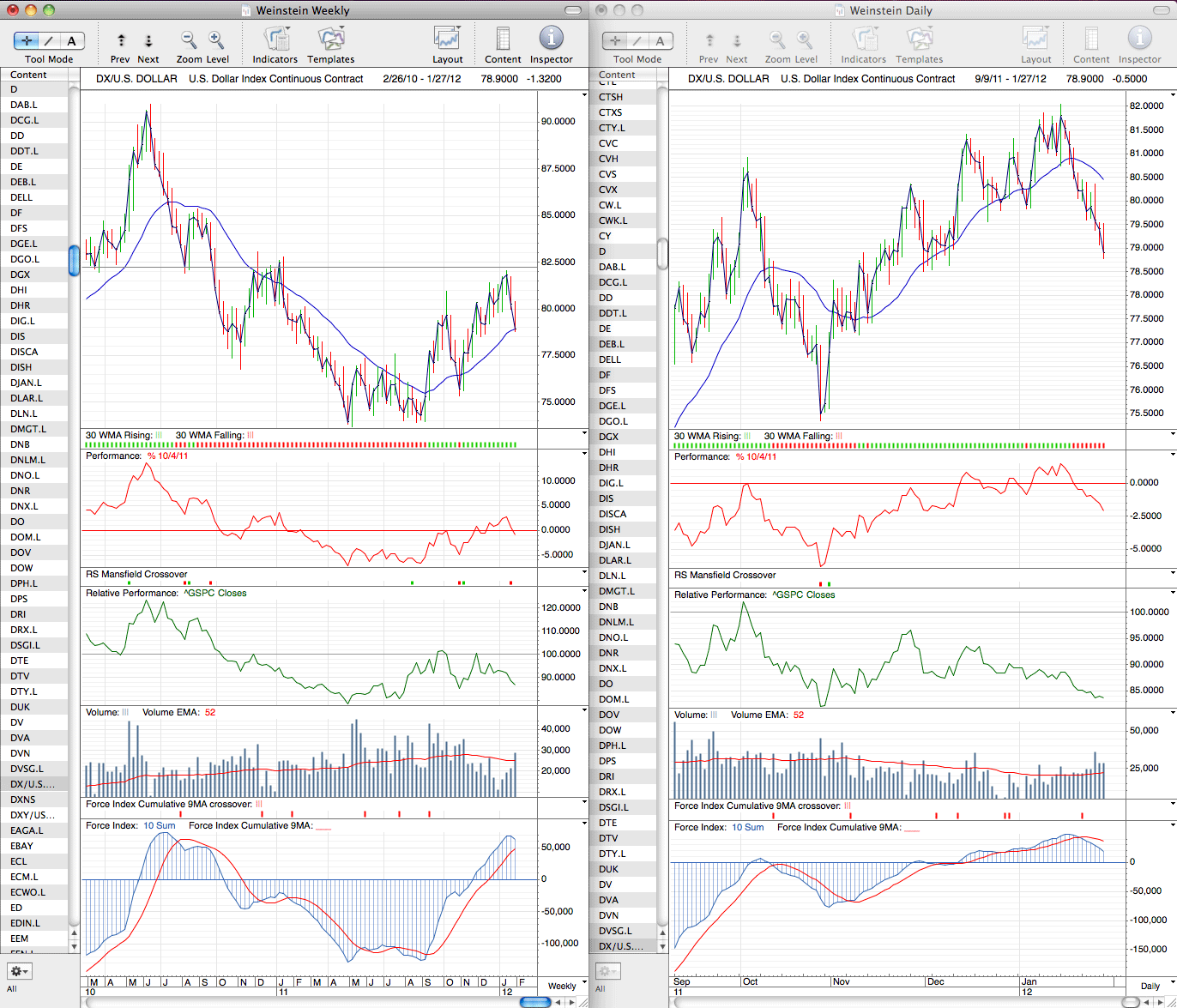Click the Next arrow icon
The width and height of the screenshot is (1177, 1008).
148,40
